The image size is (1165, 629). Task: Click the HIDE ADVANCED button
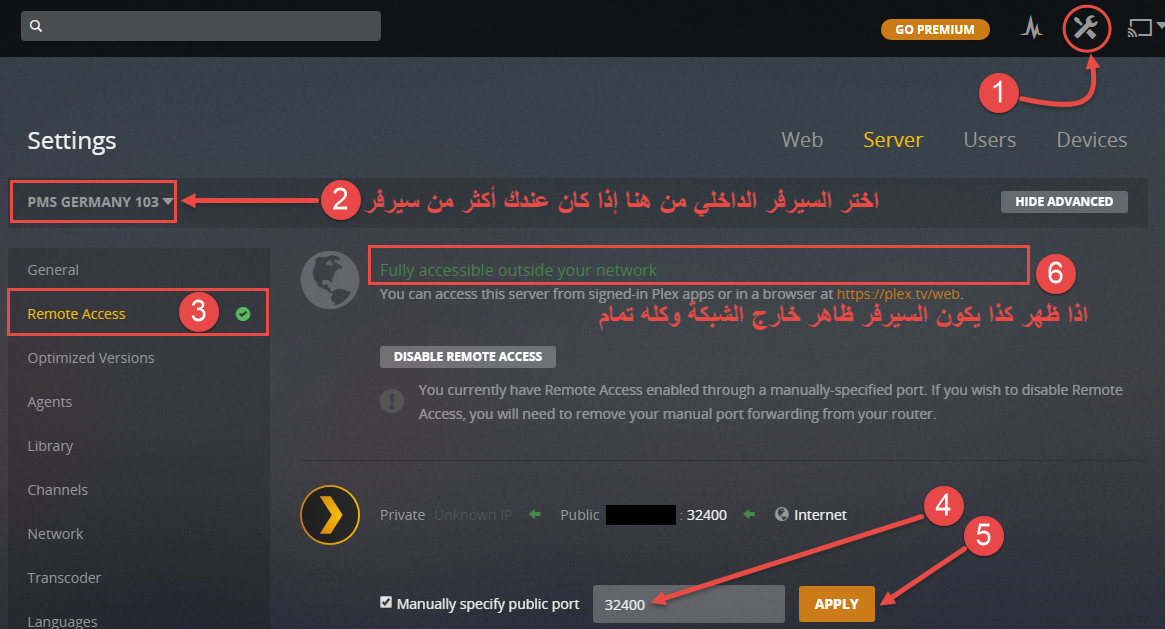click(1064, 202)
